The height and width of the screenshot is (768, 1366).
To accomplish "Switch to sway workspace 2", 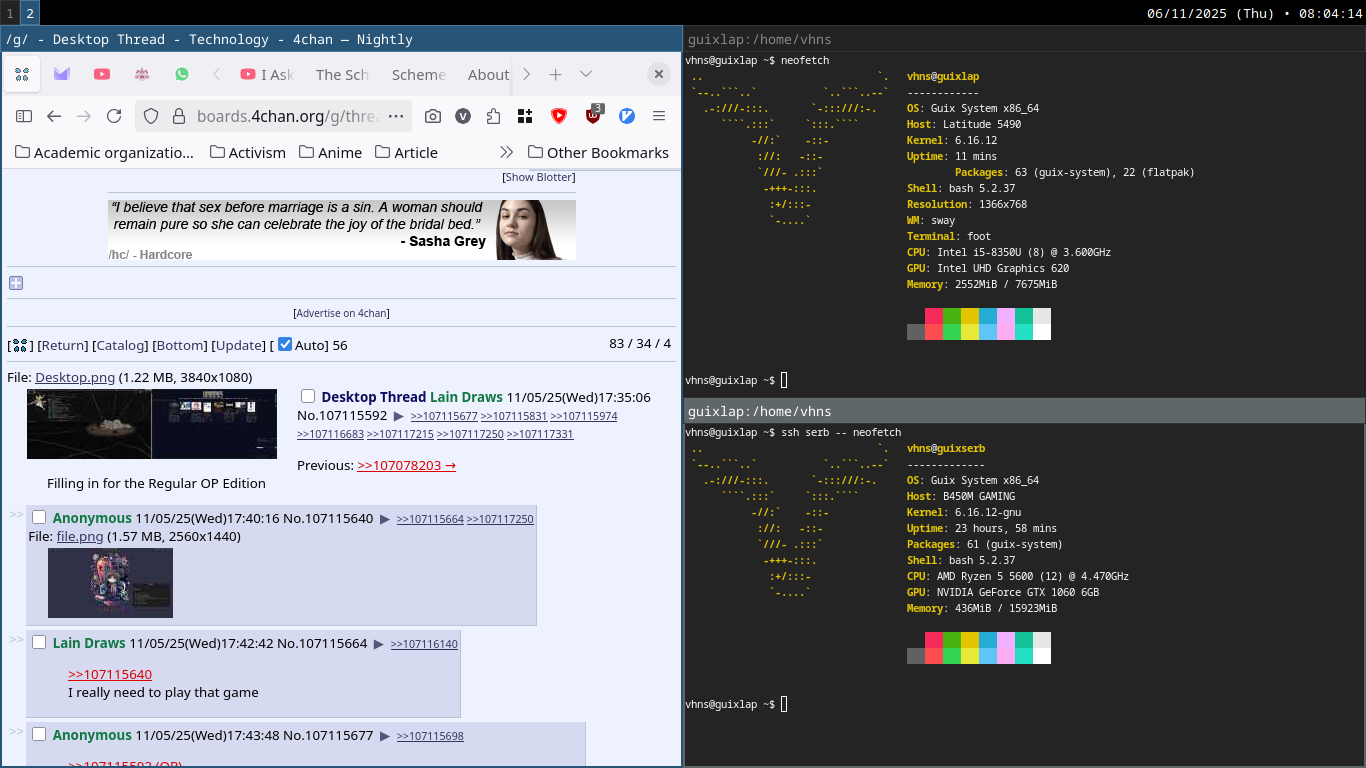I will (x=30, y=13).
